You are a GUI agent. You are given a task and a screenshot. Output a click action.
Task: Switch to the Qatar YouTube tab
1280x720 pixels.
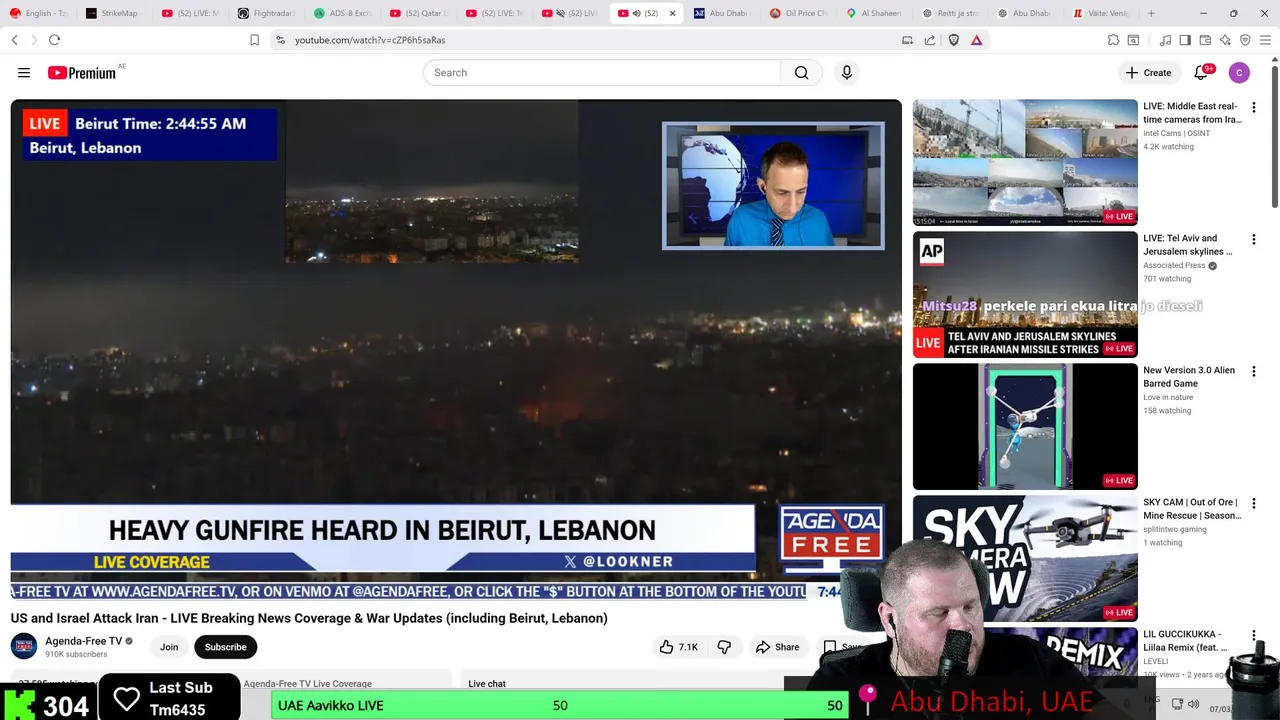tap(419, 13)
